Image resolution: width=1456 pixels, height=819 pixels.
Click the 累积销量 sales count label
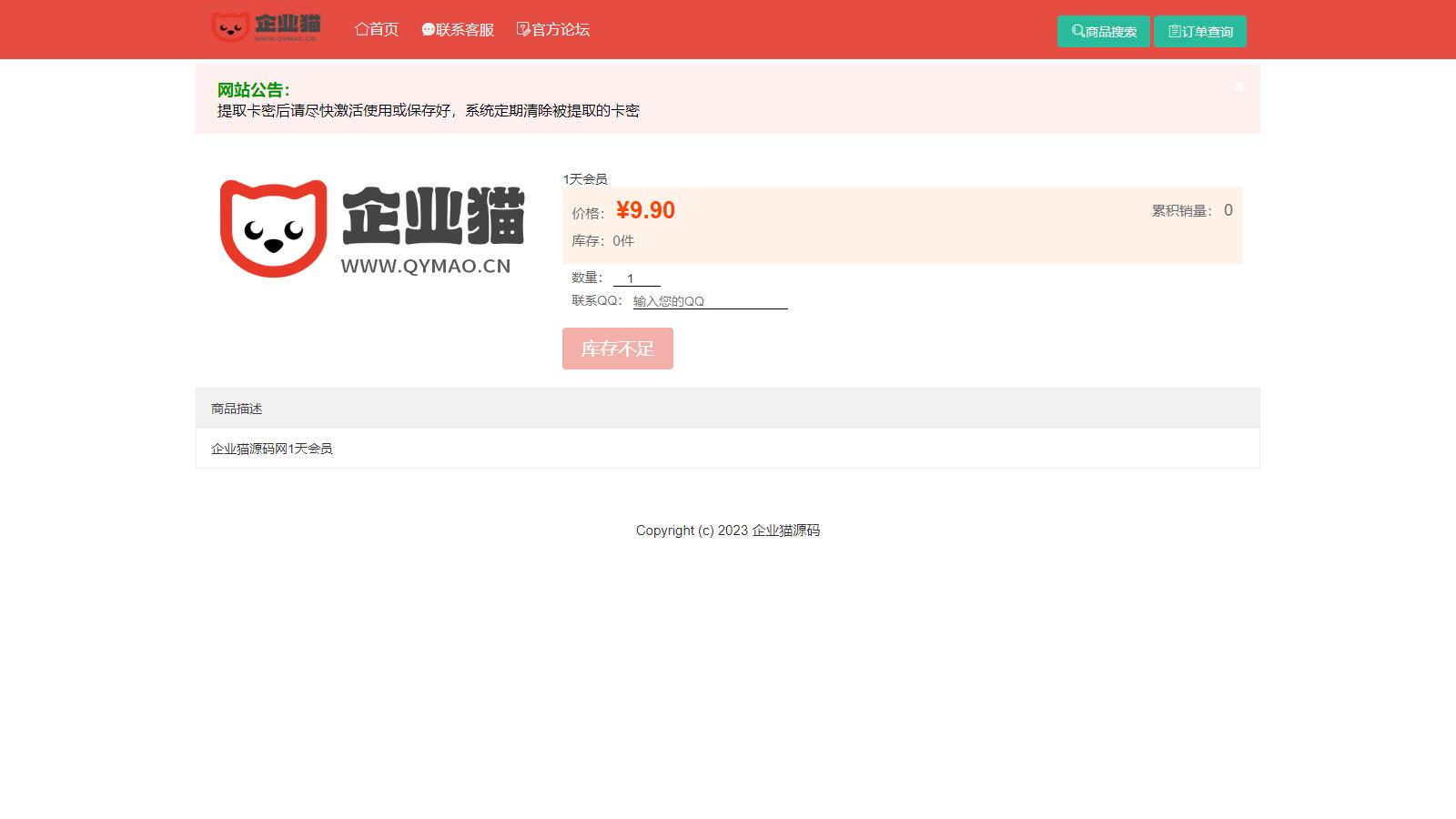[1182, 211]
